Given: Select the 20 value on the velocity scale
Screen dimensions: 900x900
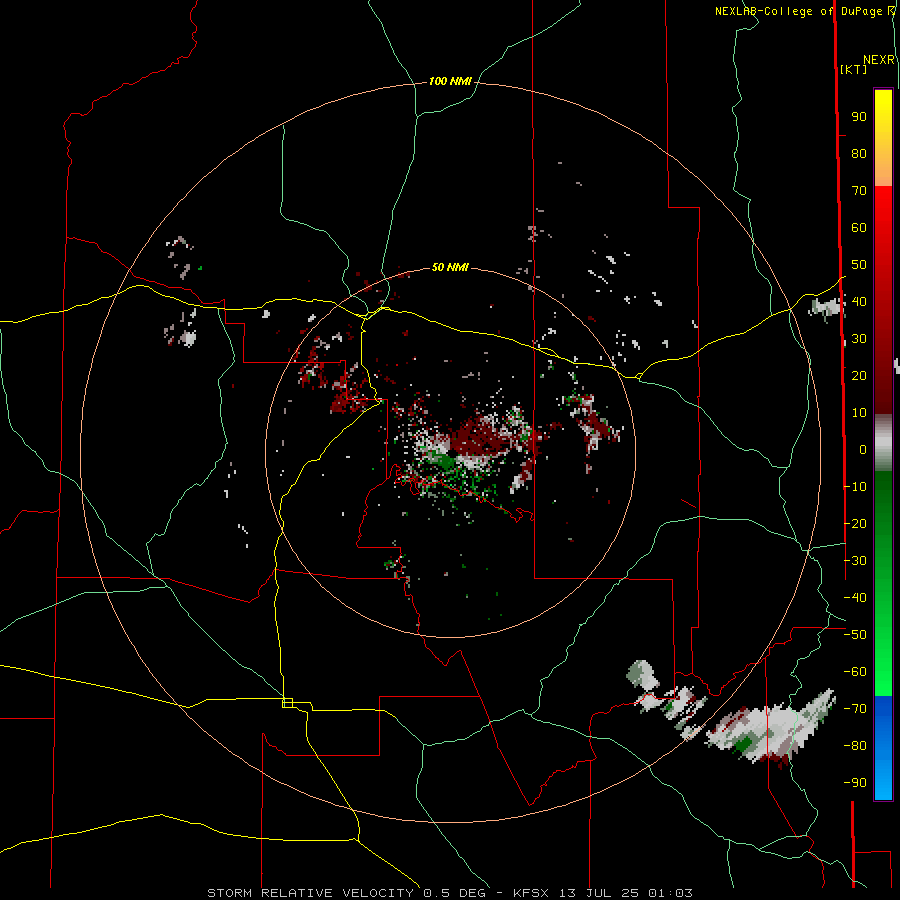Looking at the screenshot, I should (x=859, y=375).
